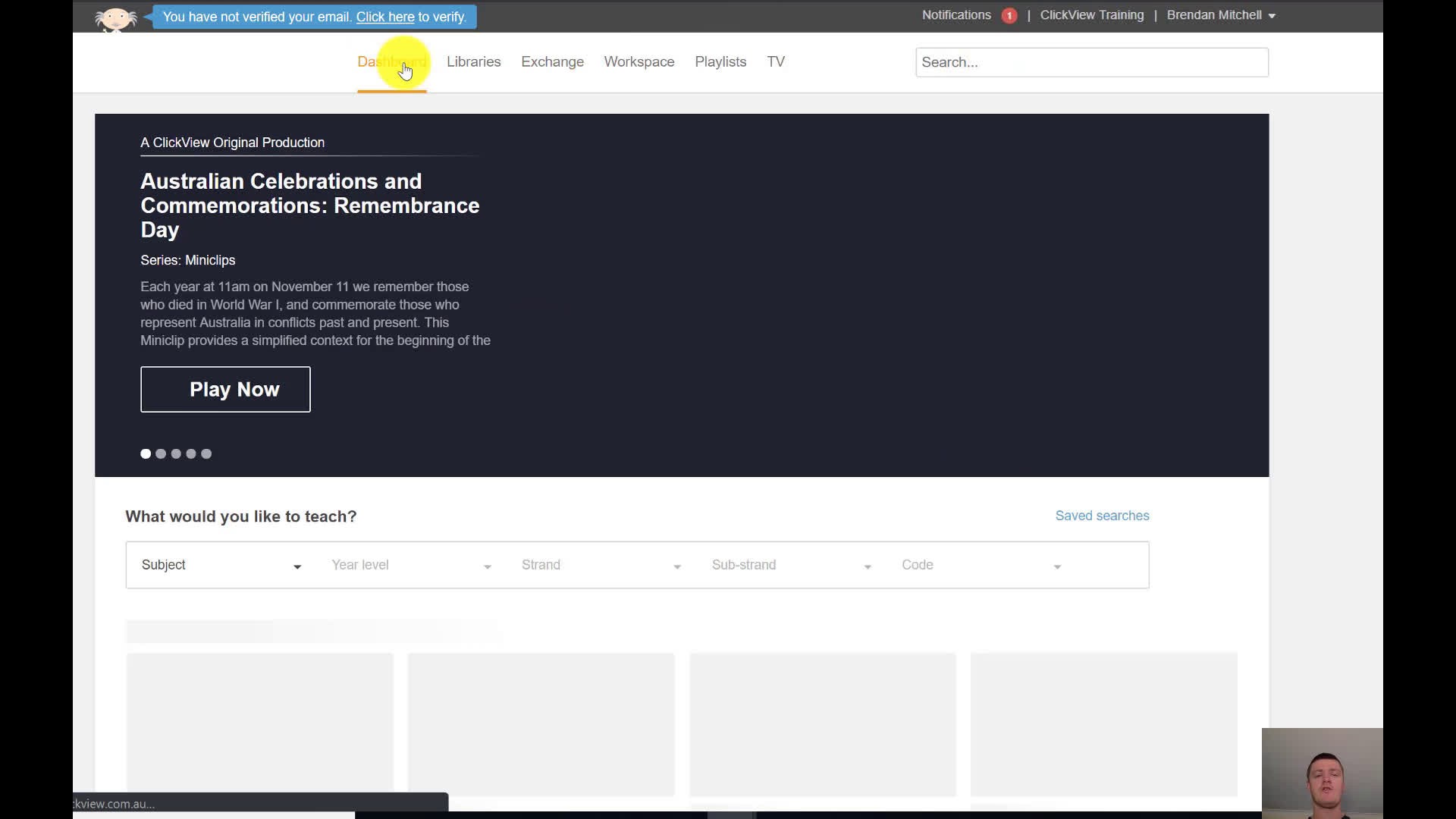Expand the Year level dropdown

point(411,565)
